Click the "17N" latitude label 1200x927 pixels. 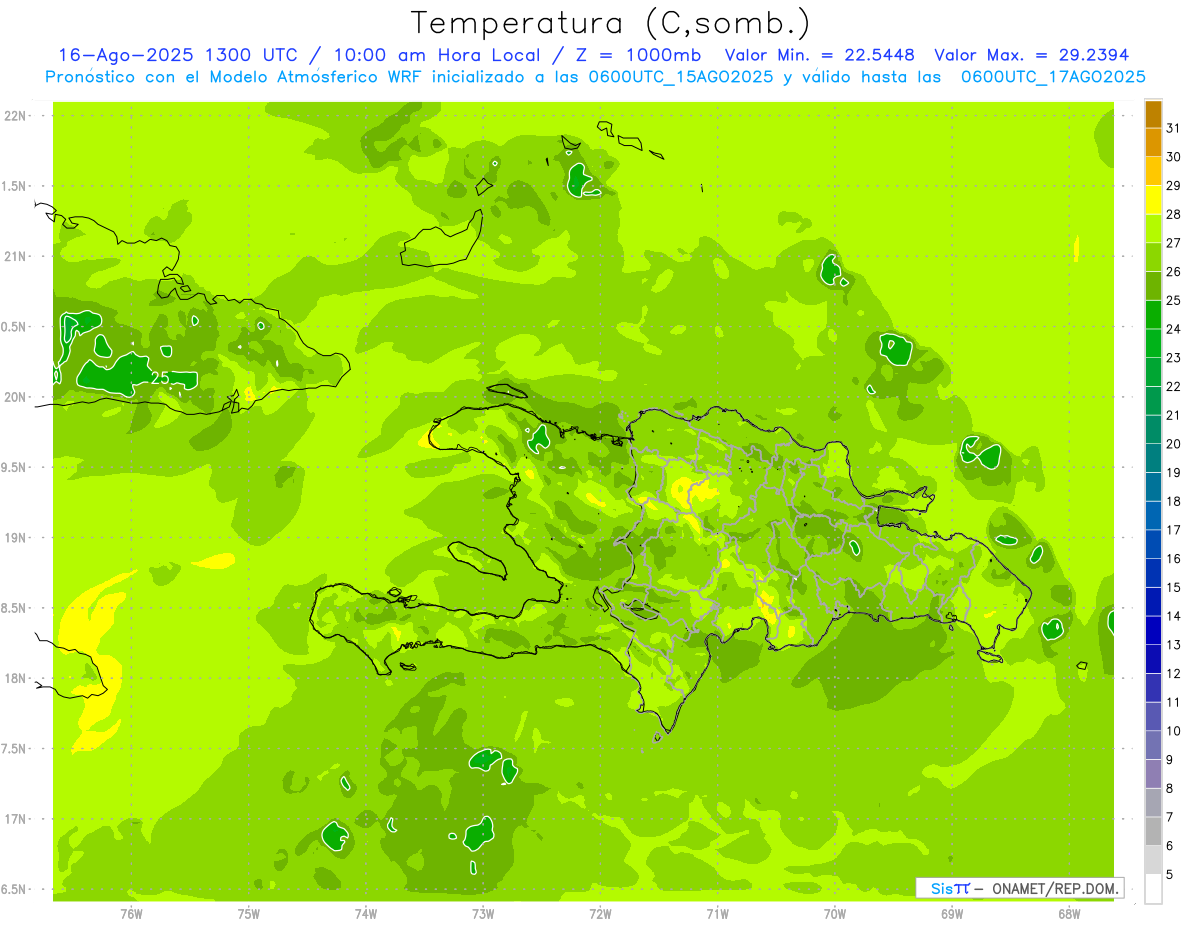(14, 819)
